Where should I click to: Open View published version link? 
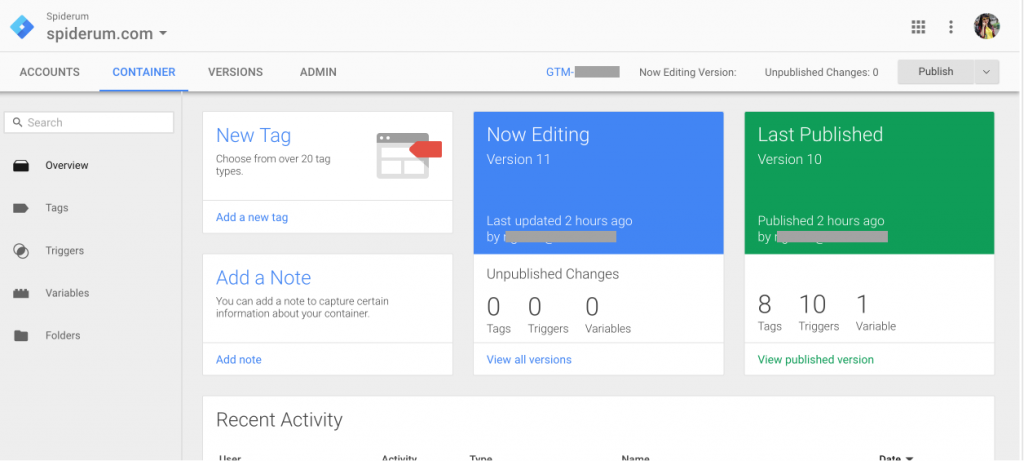point(816,360)
